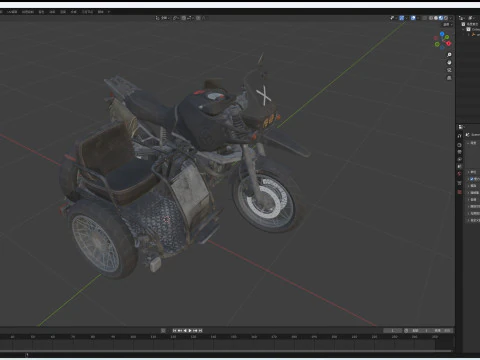Open the Scene properties tab
Screen dimensions: 480x360
(x=460, y=166)
